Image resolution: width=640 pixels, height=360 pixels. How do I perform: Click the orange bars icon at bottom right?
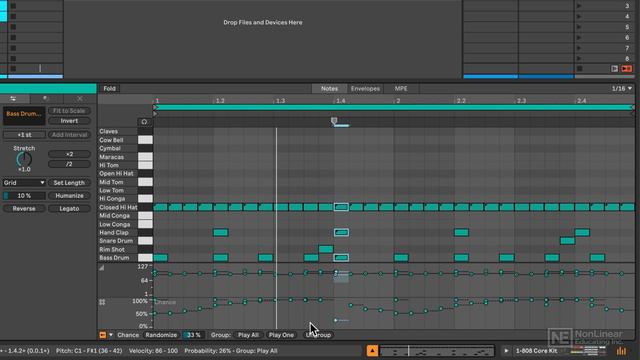tap(621, 351)
